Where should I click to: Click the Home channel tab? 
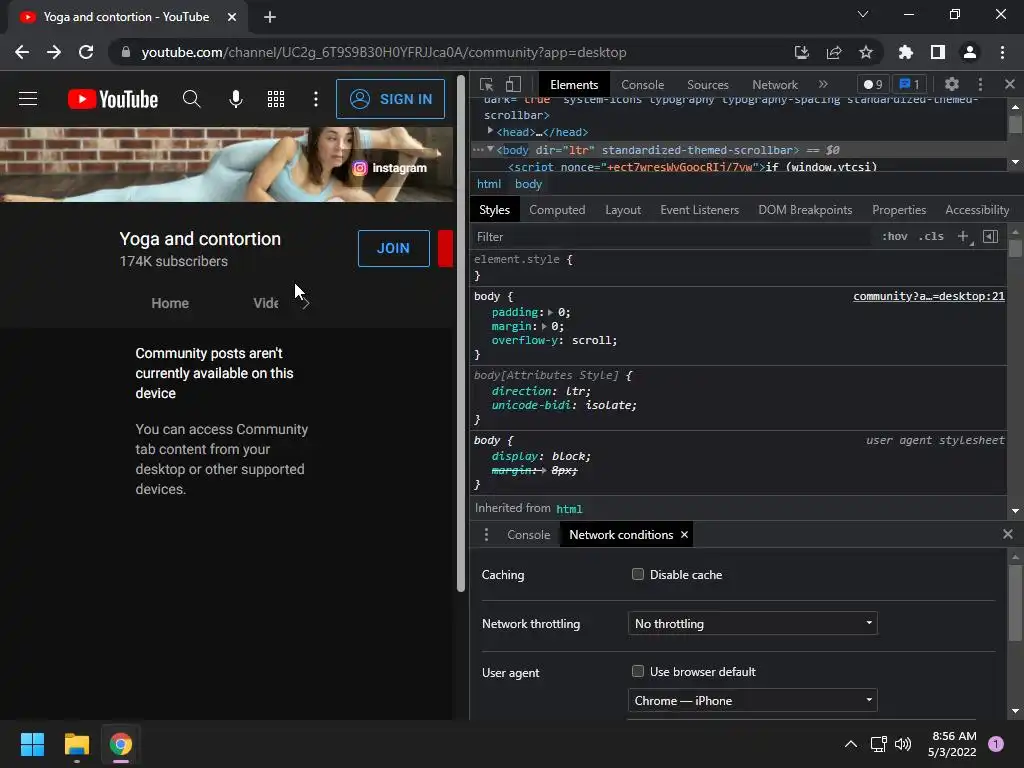click(x=170, y=303)
